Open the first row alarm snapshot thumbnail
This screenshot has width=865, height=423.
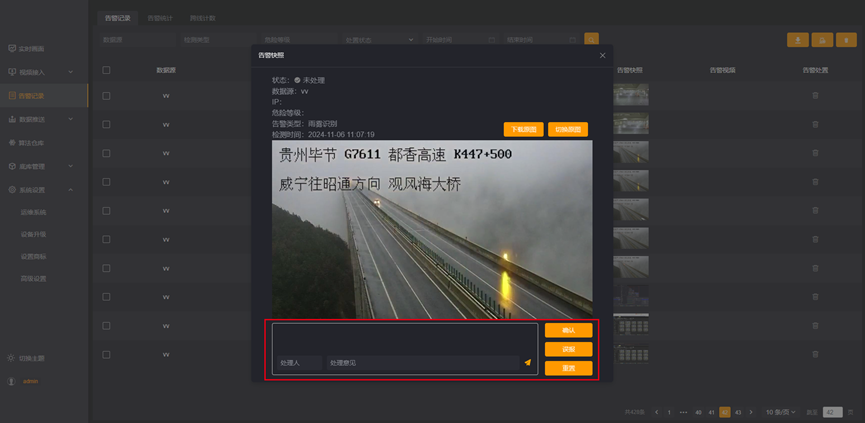click(631, 95)
